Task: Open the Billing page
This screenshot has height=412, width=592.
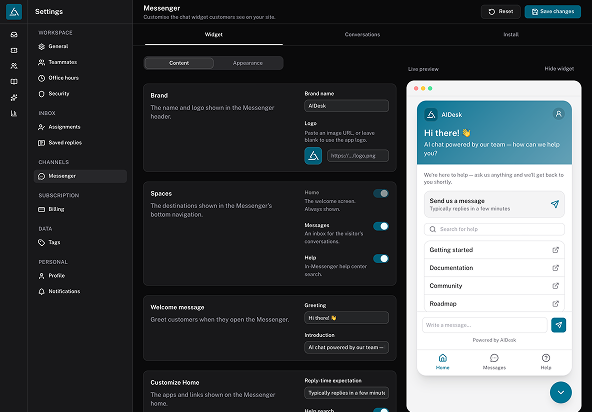Action: 80,209
